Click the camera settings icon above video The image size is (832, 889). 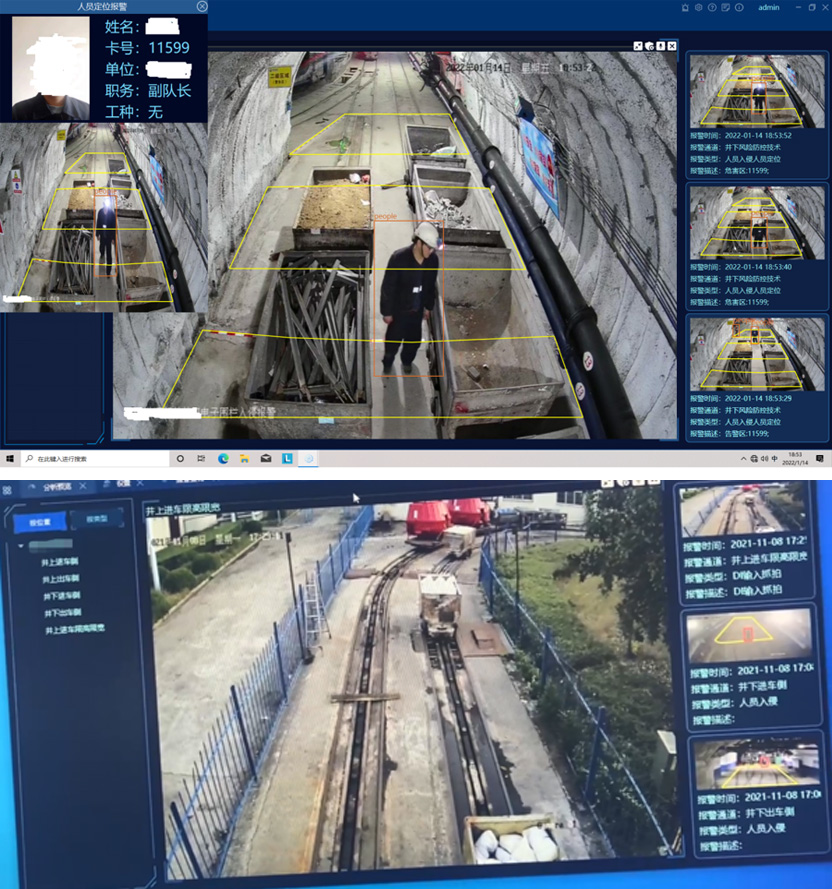pyautogui.click(x=649, y=46)
